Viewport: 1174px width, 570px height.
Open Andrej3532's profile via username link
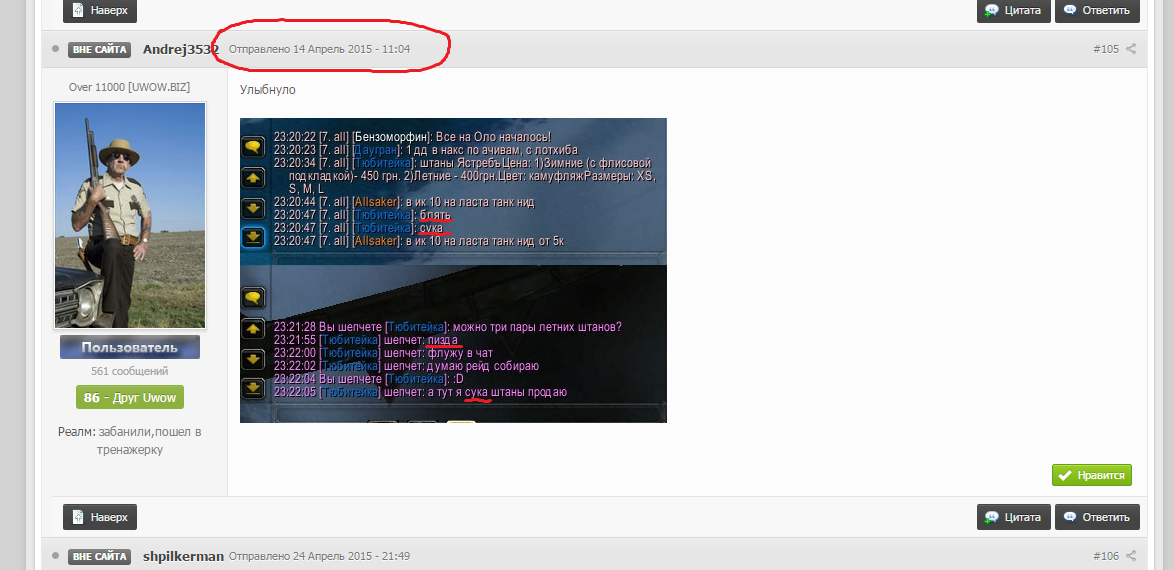click(x=180, y=49)
